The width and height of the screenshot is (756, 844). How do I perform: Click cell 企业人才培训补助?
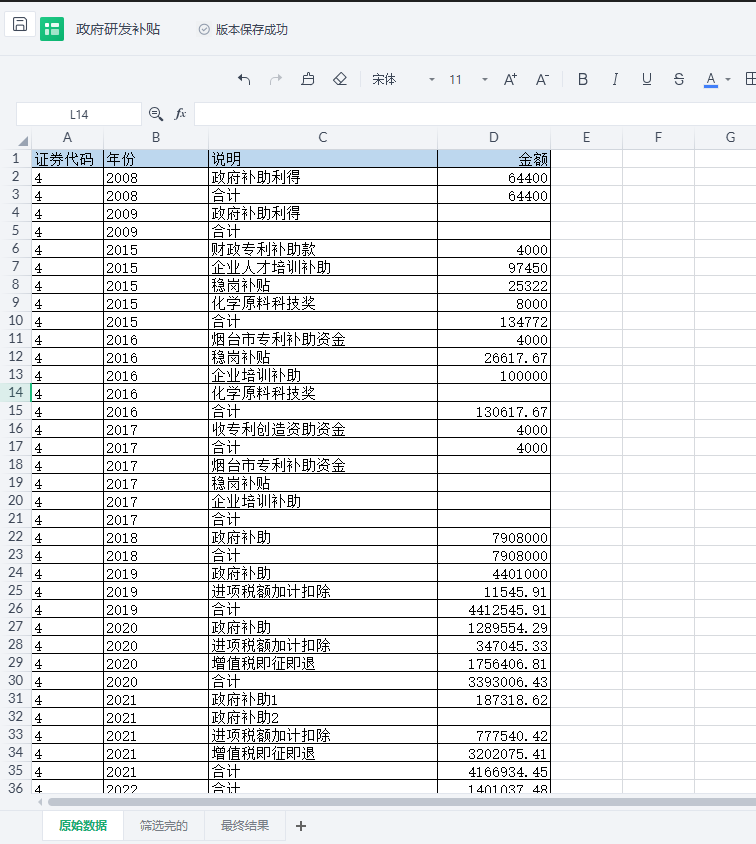(x=323, y=267)
